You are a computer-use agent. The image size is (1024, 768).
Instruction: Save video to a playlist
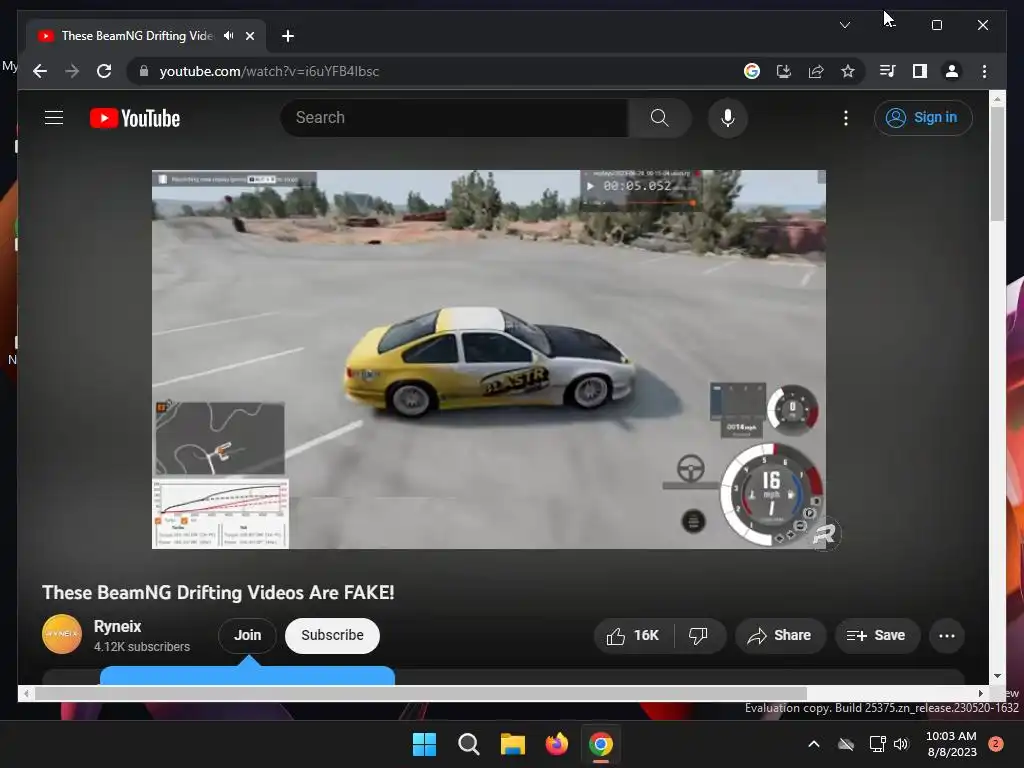click(877, 635)
